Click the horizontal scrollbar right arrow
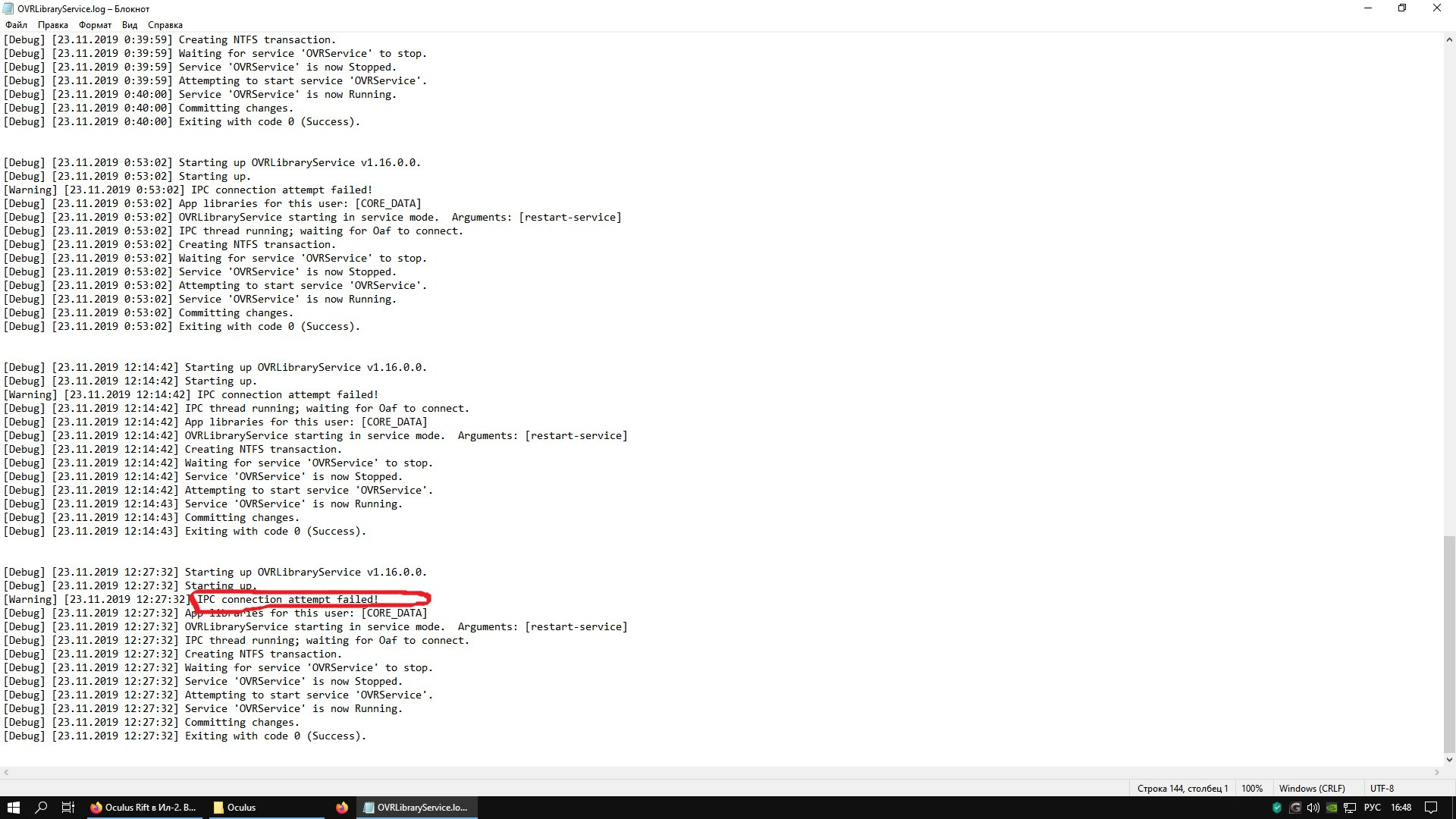Image resolution: width=1456 pixels, height=819 pixels. tap(1436, 772)
